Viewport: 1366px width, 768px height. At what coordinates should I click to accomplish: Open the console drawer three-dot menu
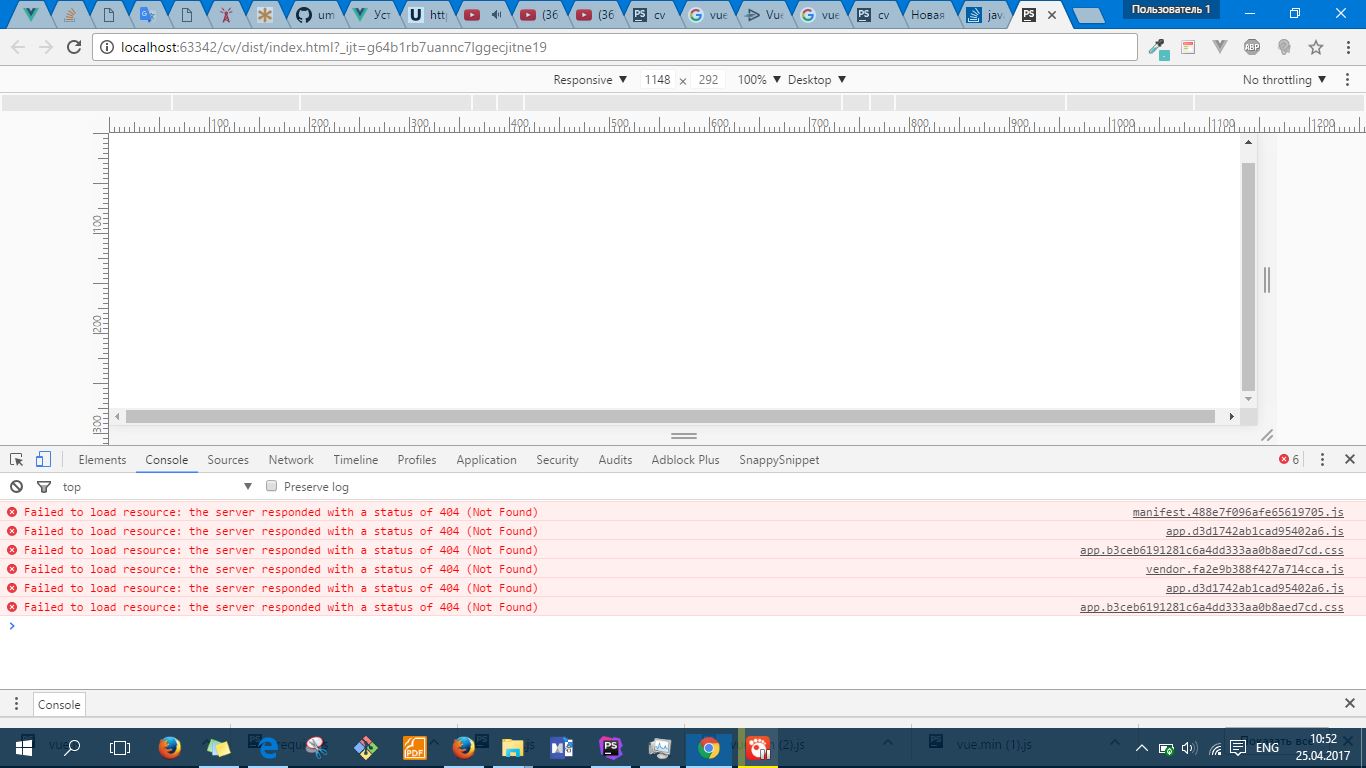click(16, 704)
